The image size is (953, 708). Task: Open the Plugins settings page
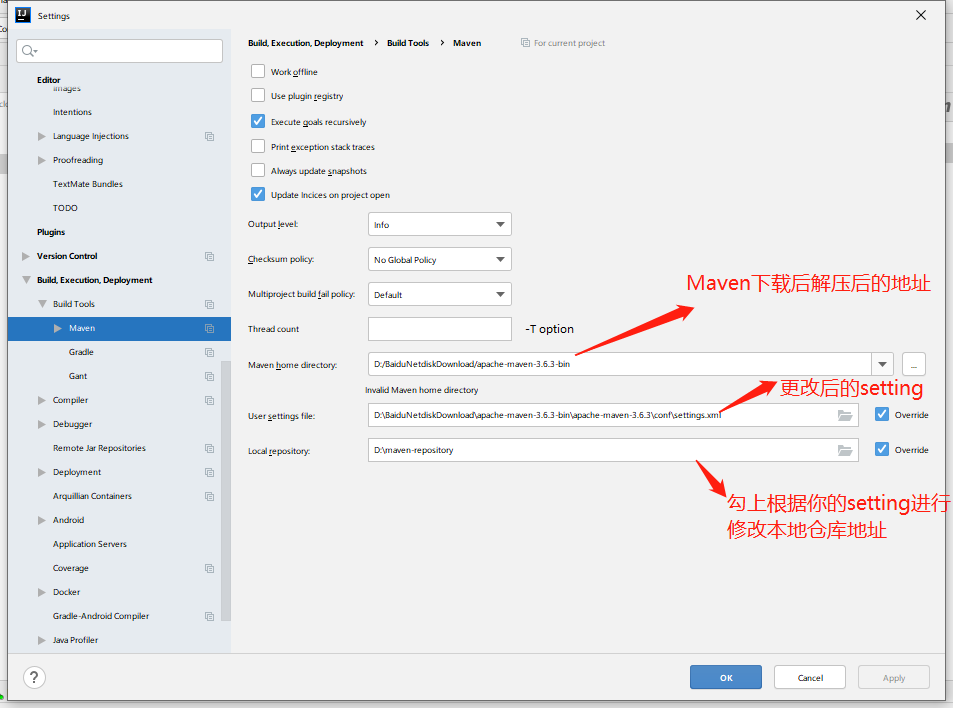tap(50, 232)
